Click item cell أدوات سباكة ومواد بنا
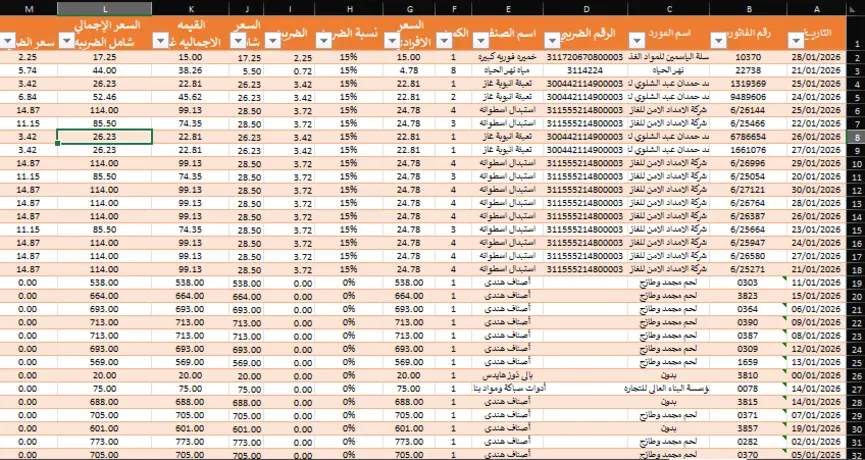 click(508, 389)
